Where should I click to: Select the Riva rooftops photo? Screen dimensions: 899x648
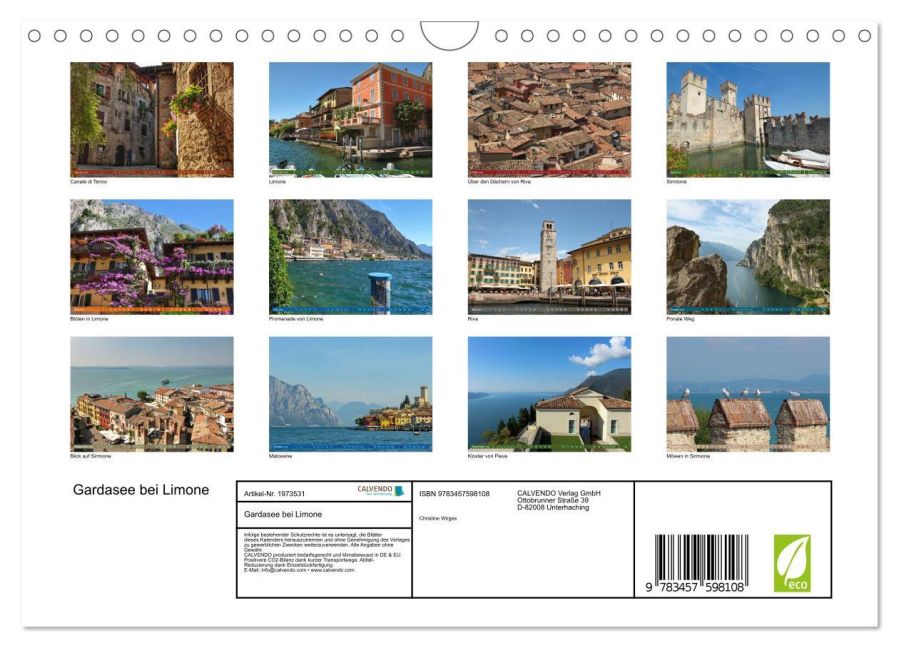coord(549,119)
